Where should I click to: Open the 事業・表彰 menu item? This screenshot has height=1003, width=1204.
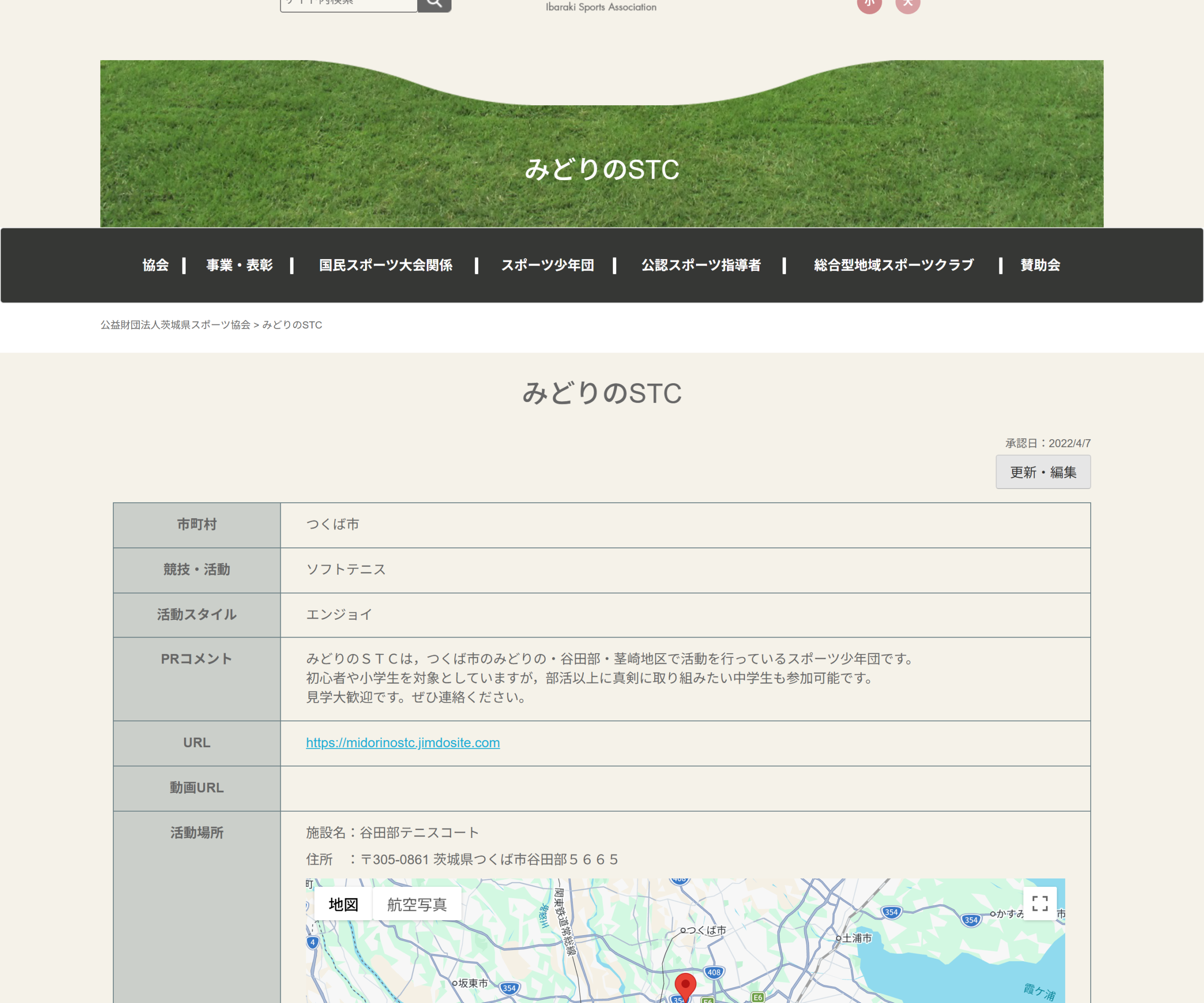pos(240,265)
